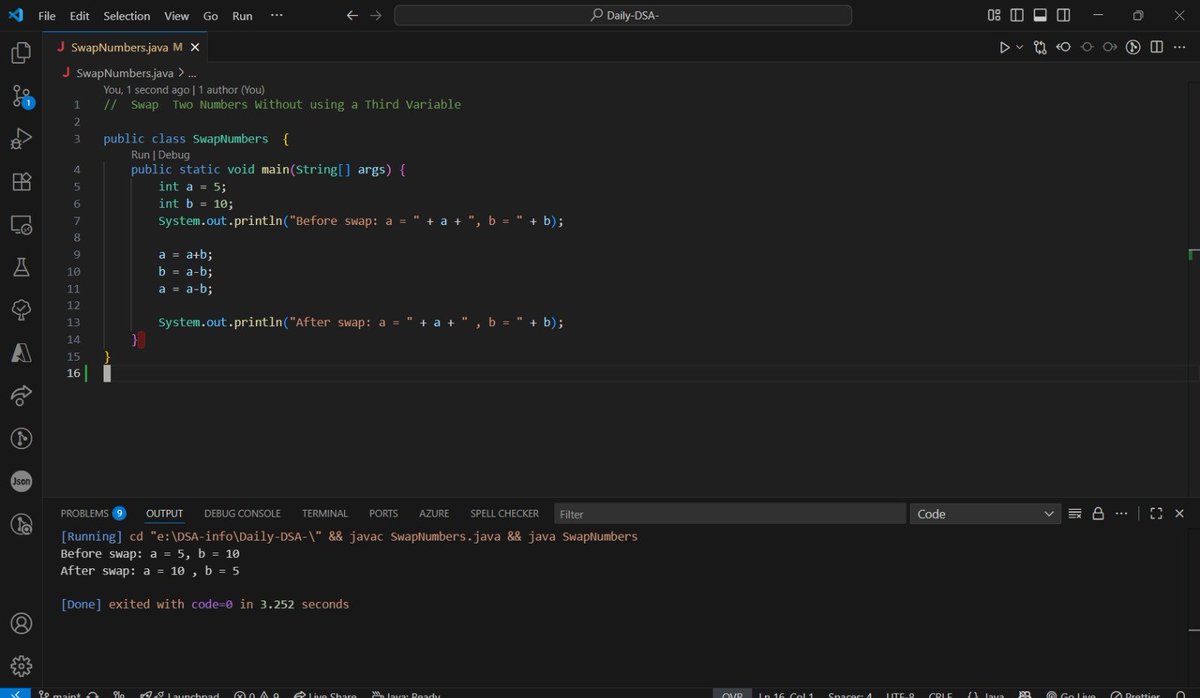This screenshot has height=698, width=1200.
Task: Open the Azure view in activity bar
Action: (x=21, y=353)
